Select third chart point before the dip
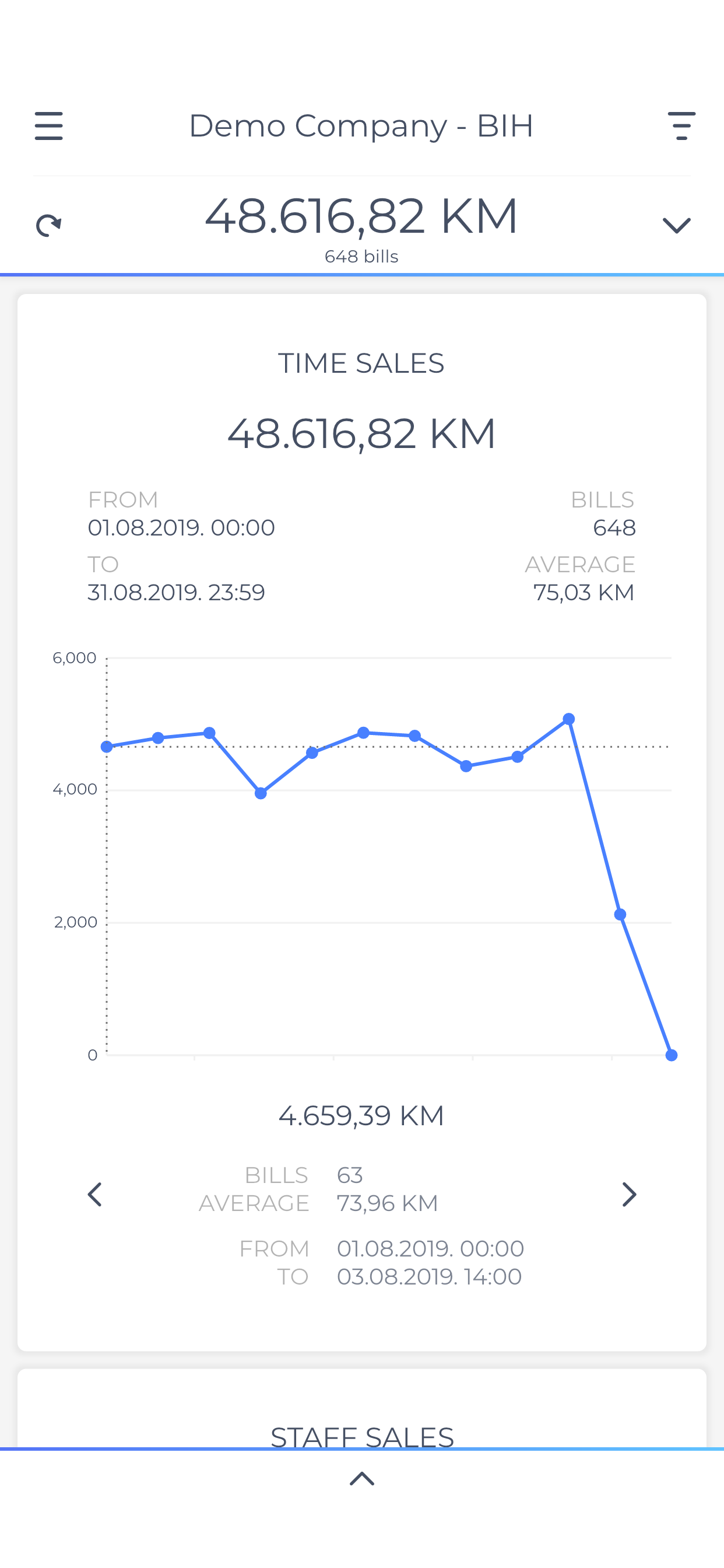 (x=209, y=733)
